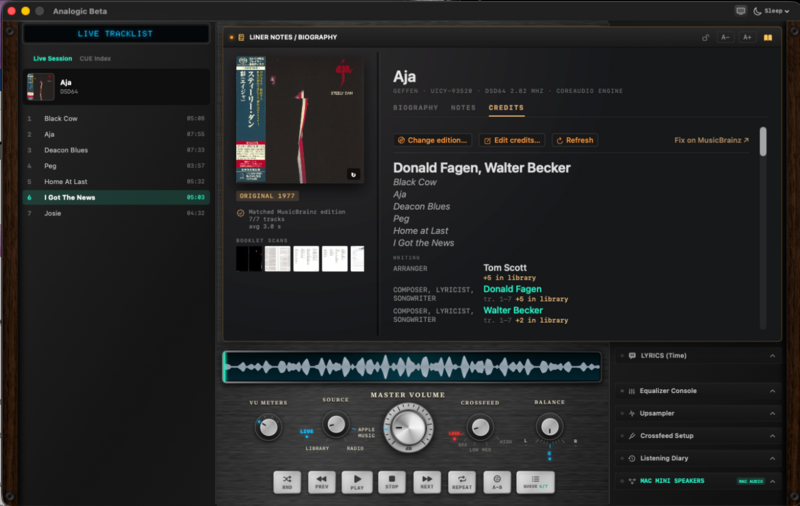Select LIBRARY source label

(x=317, y=448)
